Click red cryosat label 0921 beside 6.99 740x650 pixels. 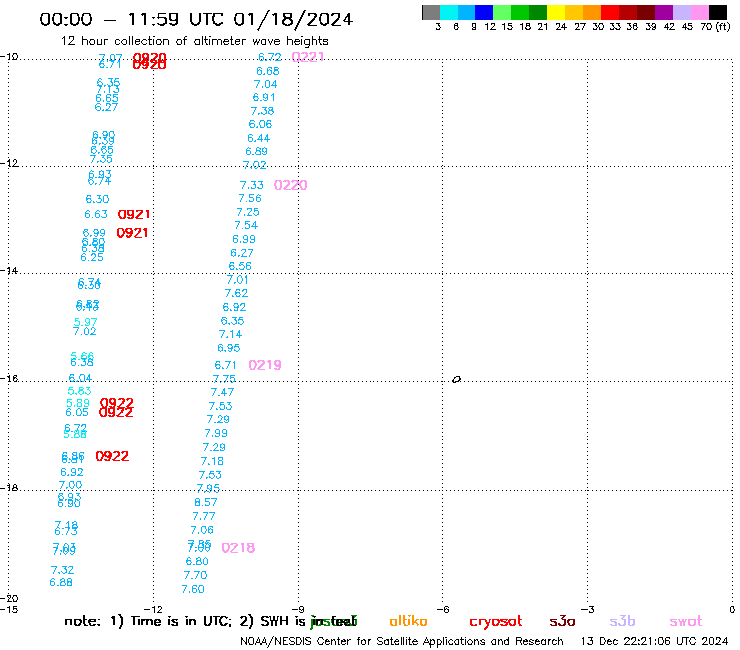(x=132, y=233)
